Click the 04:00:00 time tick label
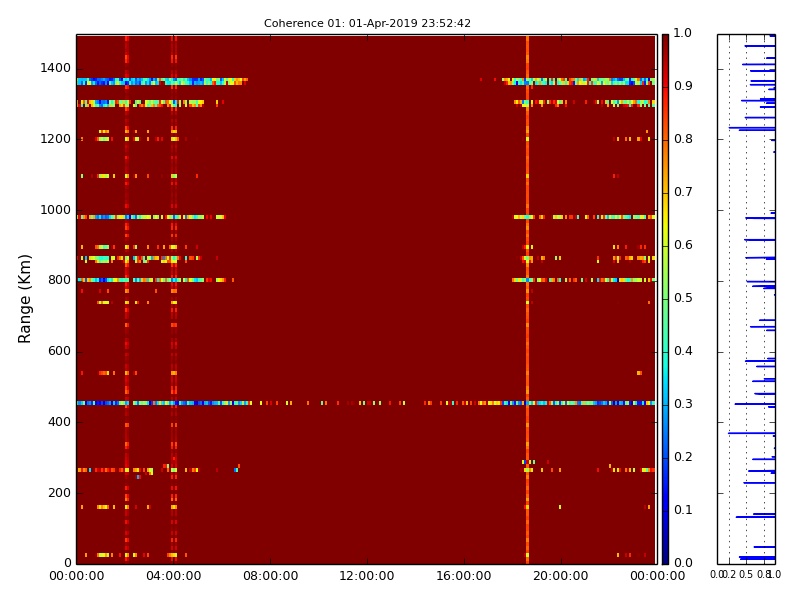Screen dimensions: 800x600 [x=173, y=576]
